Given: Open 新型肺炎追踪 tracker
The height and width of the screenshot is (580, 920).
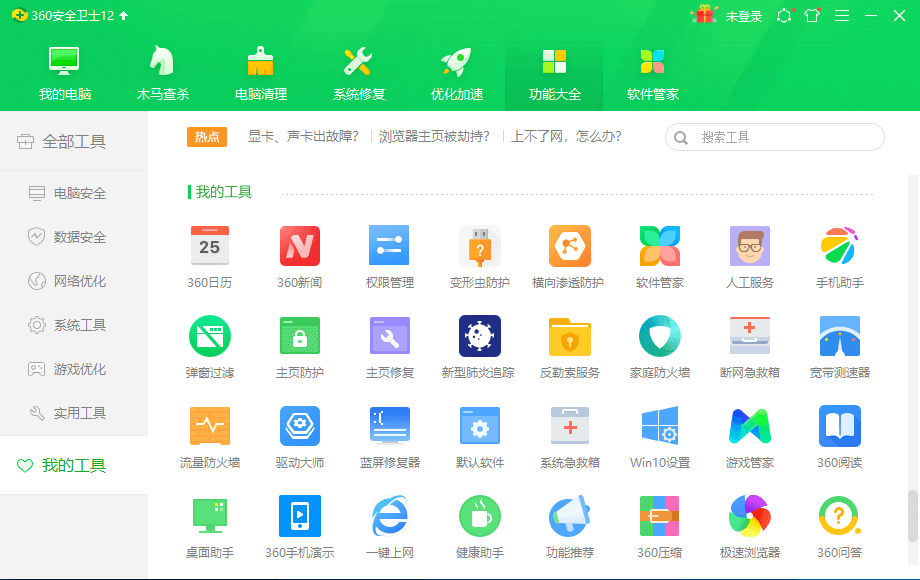Looking at the screenshot, I should 479,347.
